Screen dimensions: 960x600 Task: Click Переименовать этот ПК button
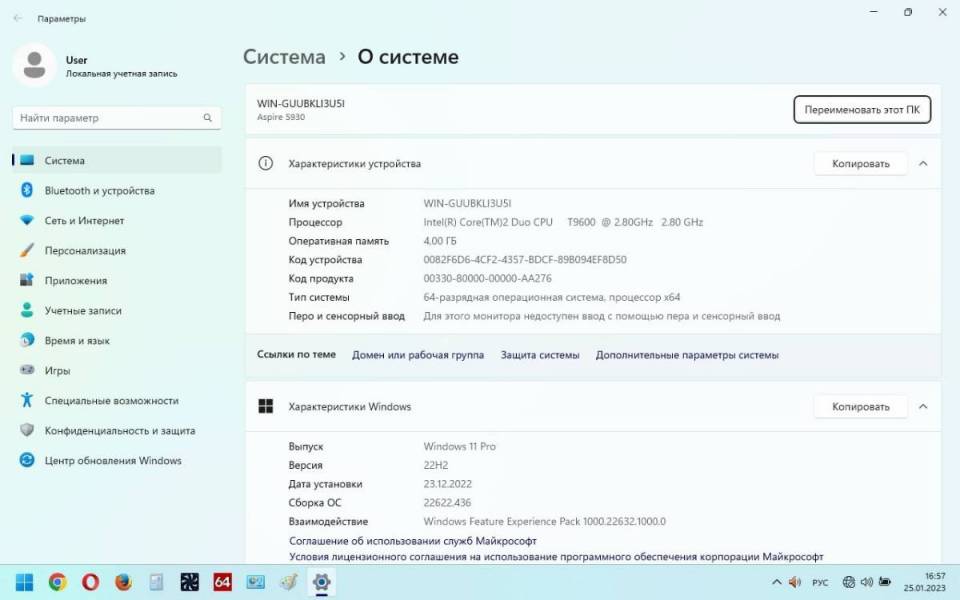(862, 110)
